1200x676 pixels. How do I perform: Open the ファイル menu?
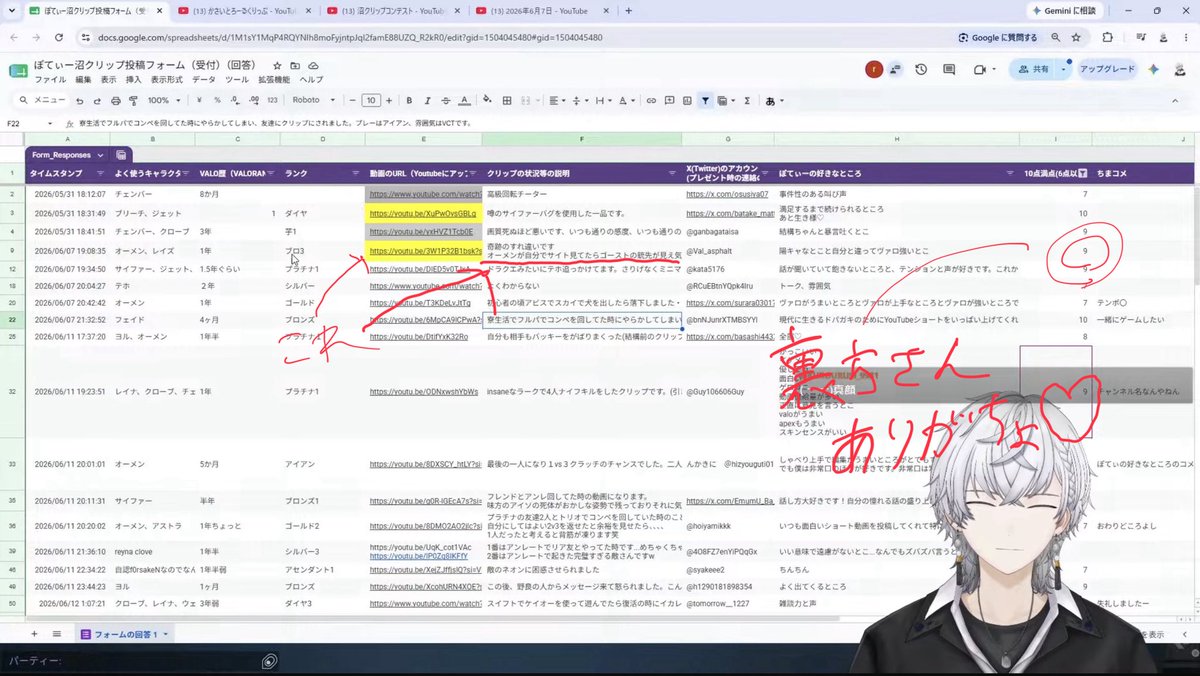50,80
